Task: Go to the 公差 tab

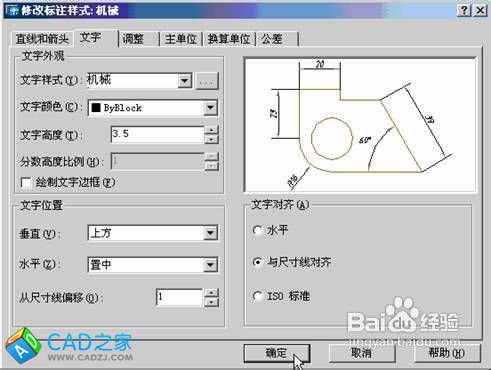Action: (x=277, y=39)
